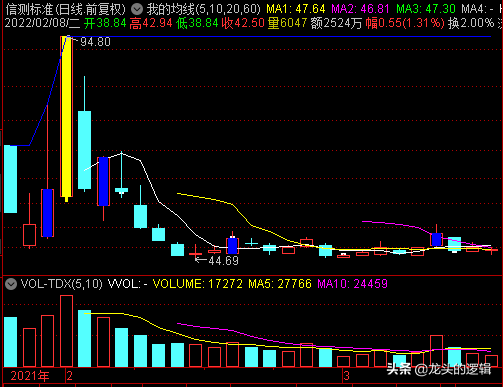Select the 我的均线(5,10,20,60) indicator label
The image size is (503, 387).
203,9
